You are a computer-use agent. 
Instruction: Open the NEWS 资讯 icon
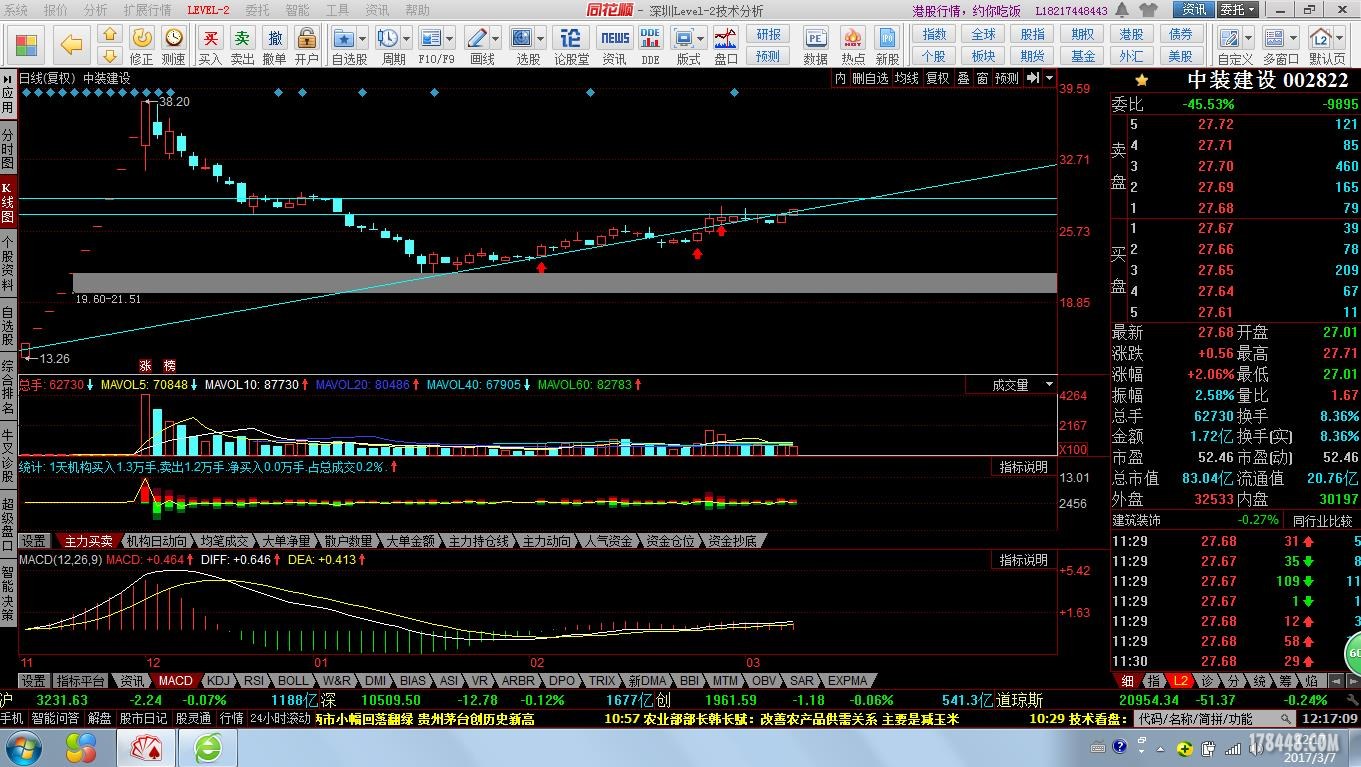point(614,45)
